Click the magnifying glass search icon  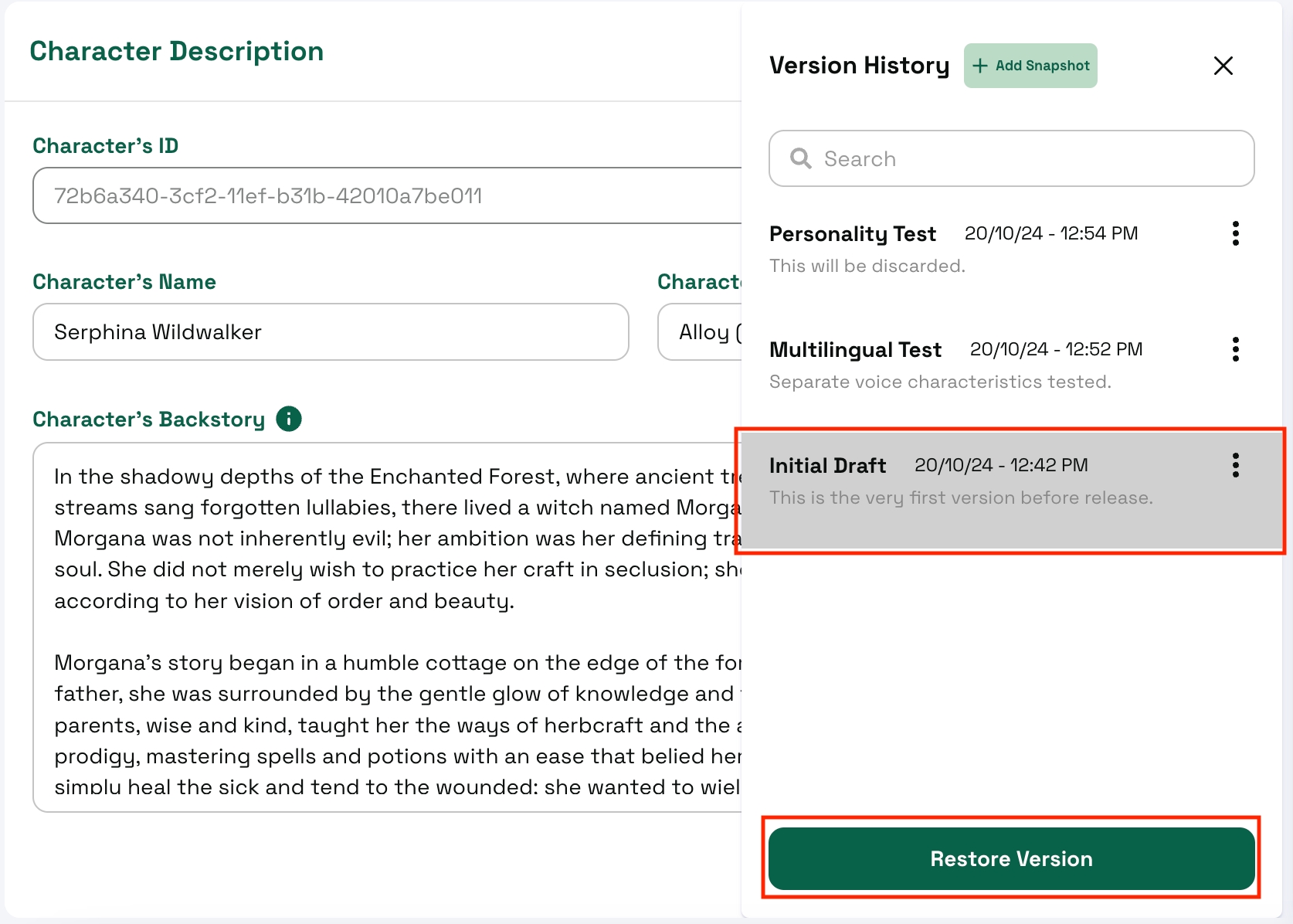801,159
